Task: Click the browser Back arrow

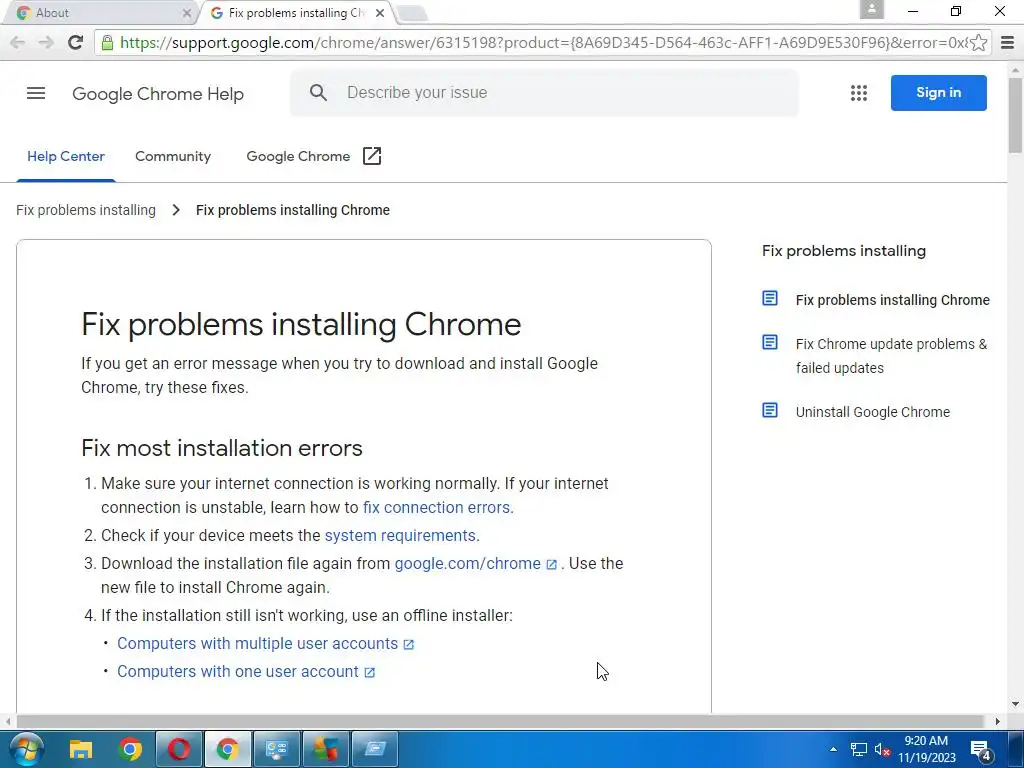Action: tap(18, 42)
